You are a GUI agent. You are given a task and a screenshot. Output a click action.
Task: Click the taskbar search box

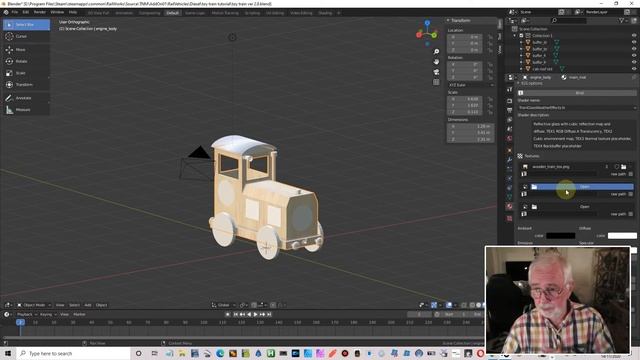(x=73, y=353)
